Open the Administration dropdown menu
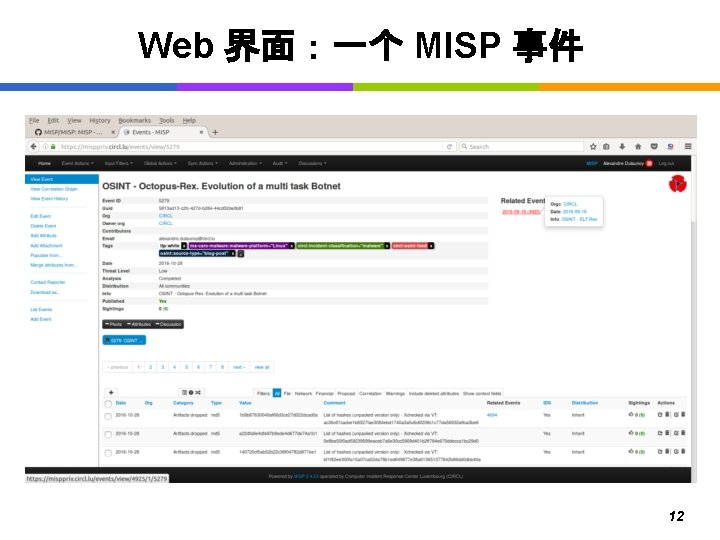This screenshot has height=540, width=720. (245, 163)
